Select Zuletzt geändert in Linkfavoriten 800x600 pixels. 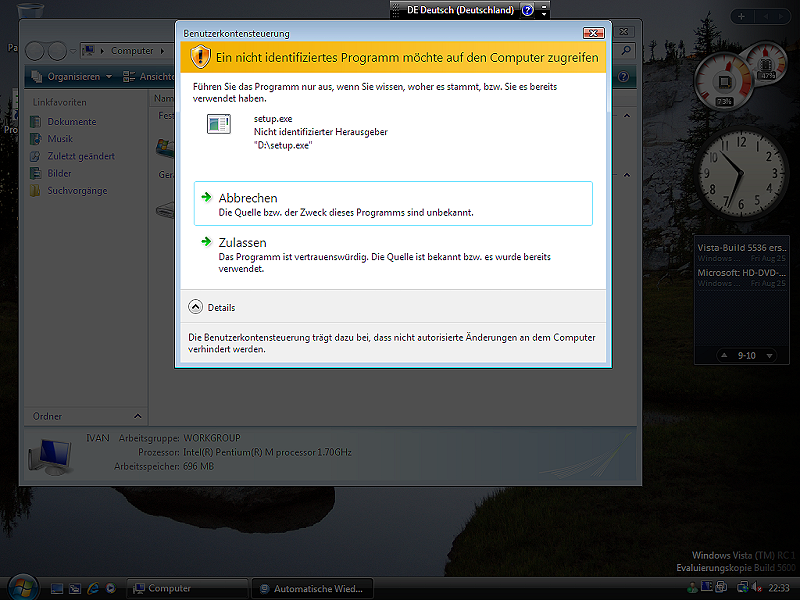(x=80, y=156)
